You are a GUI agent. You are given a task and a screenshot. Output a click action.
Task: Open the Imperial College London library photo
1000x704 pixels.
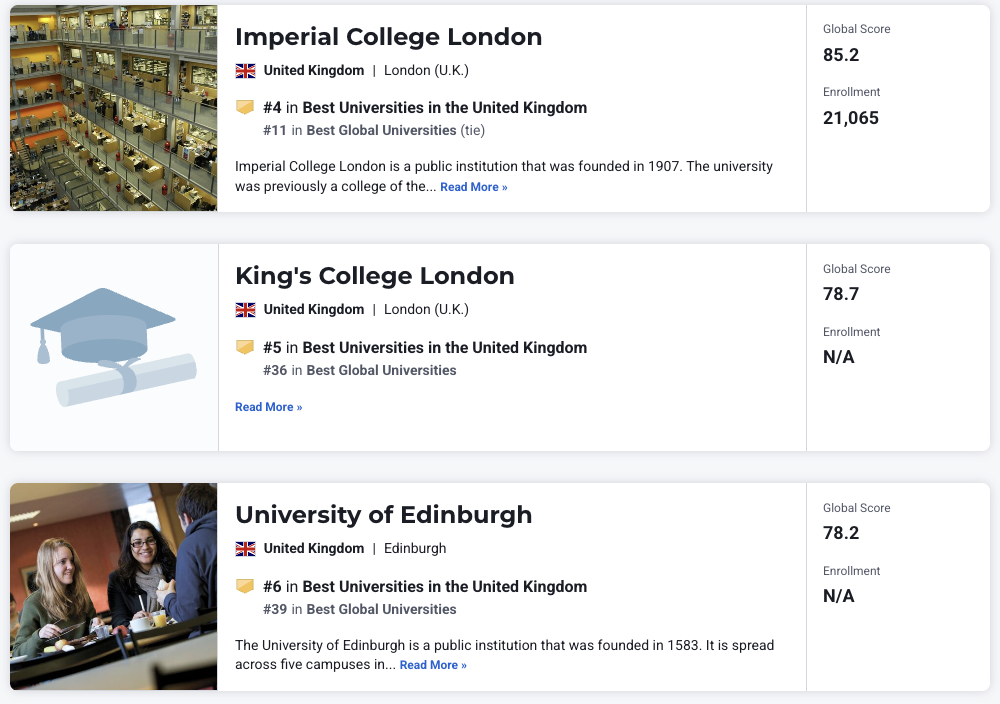(x=113, y=108)
